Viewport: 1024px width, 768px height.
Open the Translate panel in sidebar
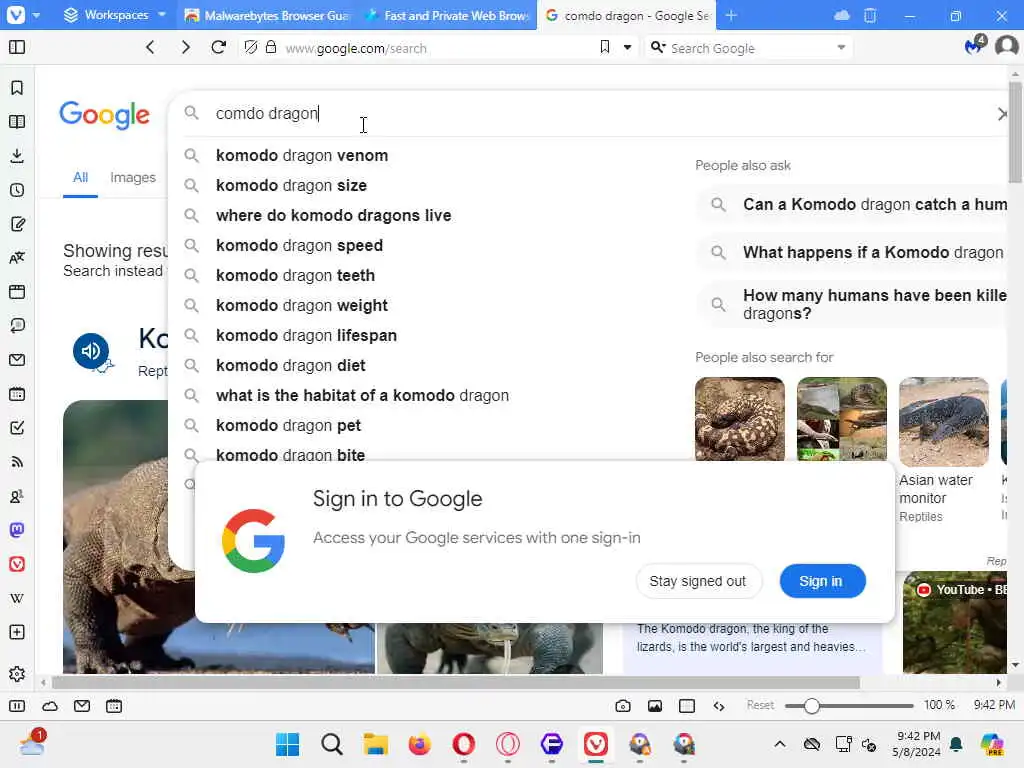17,258
